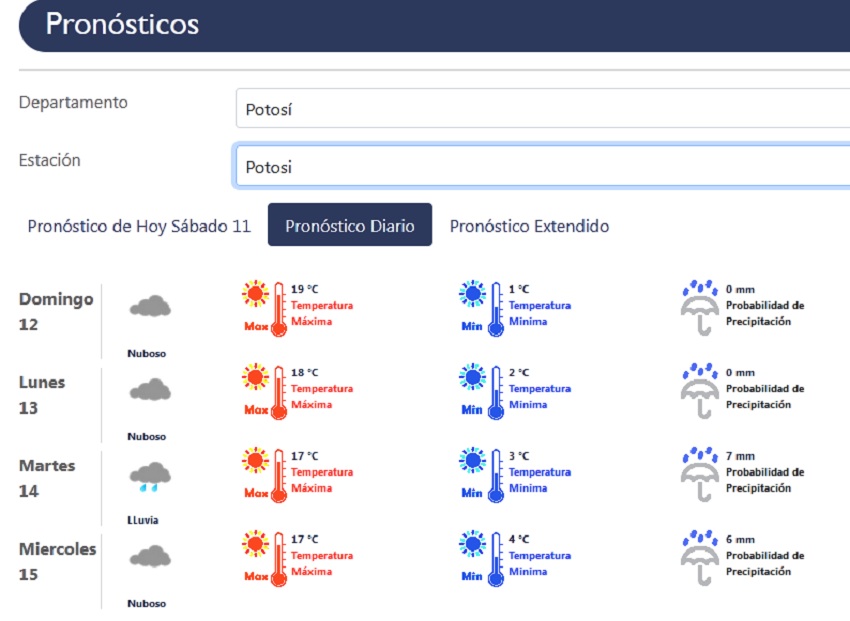Click the Martes 14 day label
The image size is (850, 621).
click(x=45, y=478)
